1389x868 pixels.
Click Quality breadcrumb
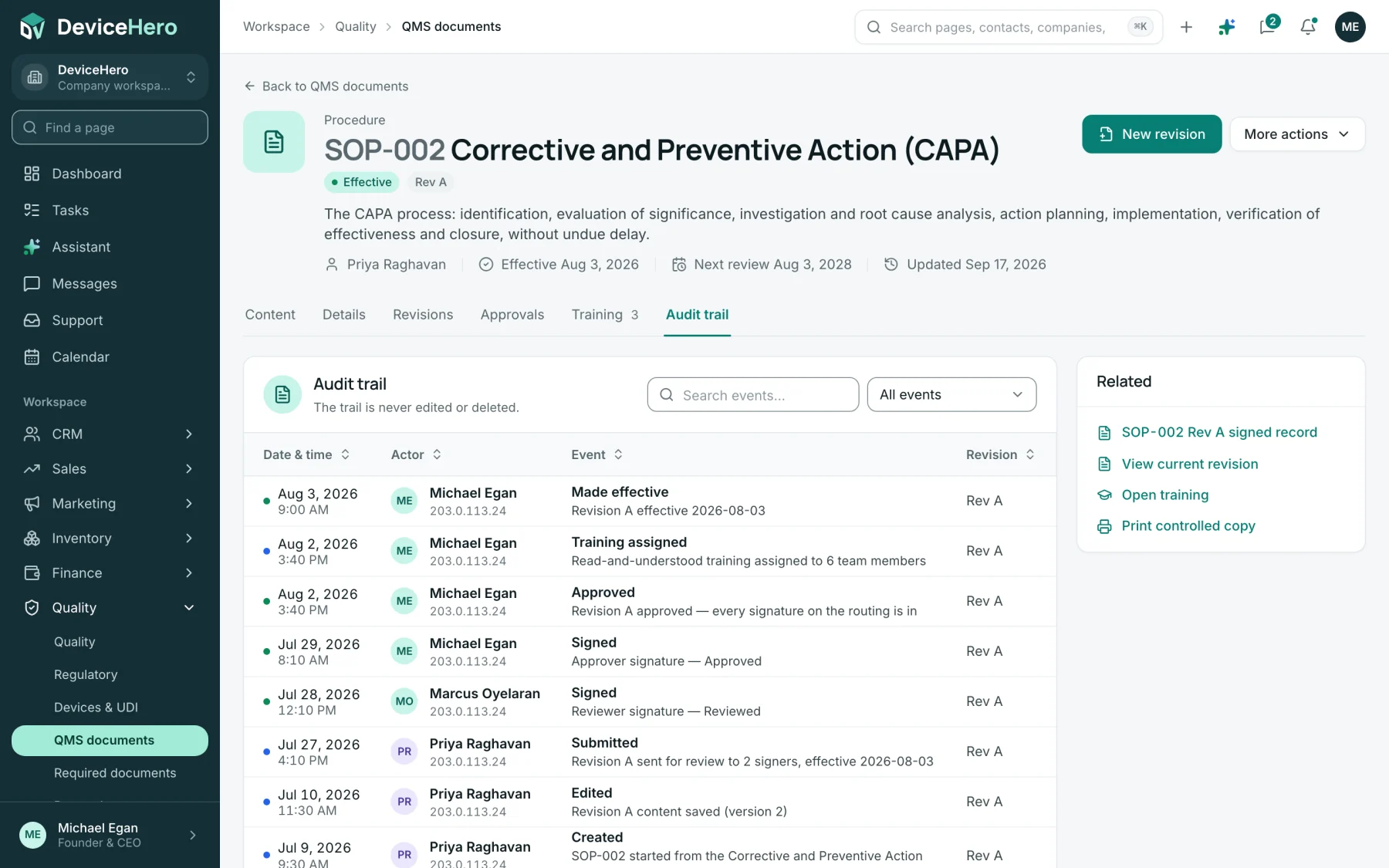click(356, 27)
